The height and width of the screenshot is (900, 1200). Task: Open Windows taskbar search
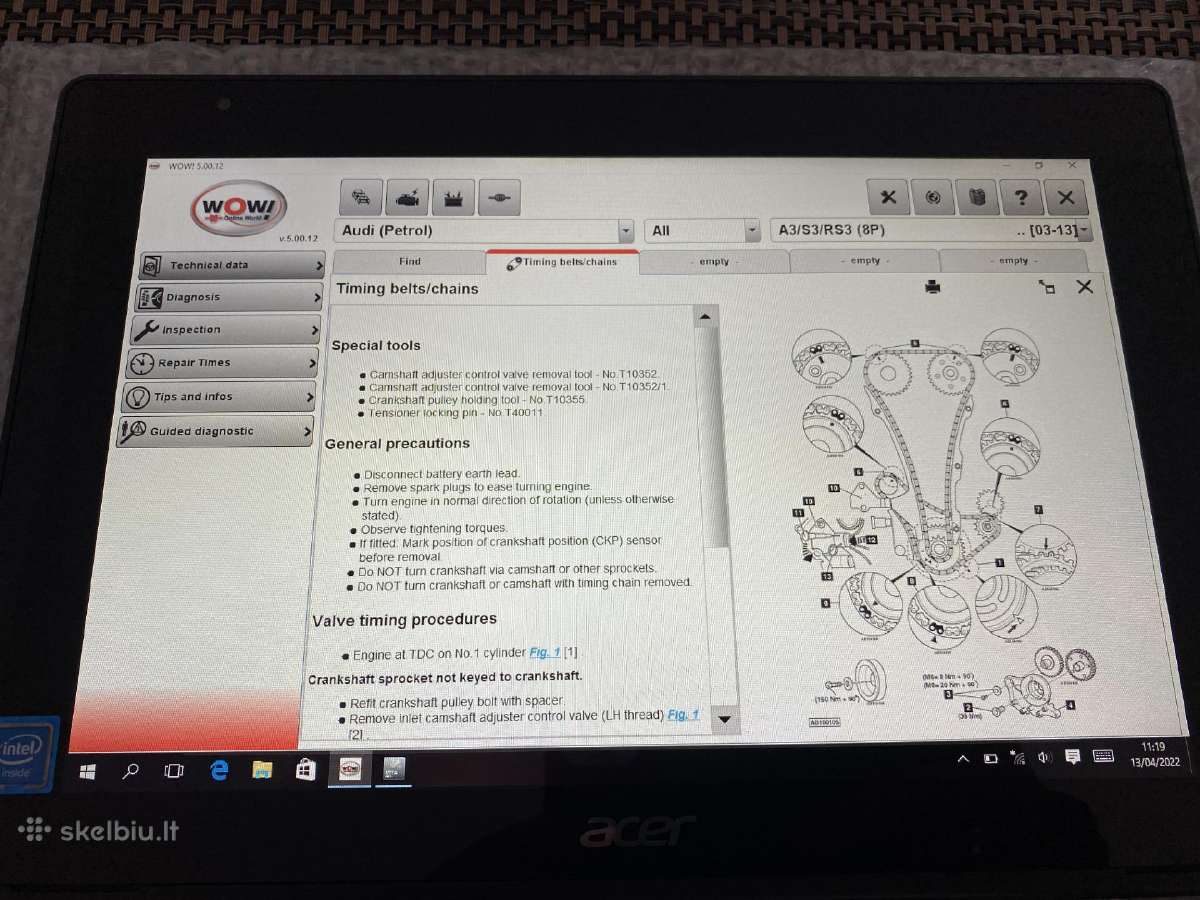(130, 771)
